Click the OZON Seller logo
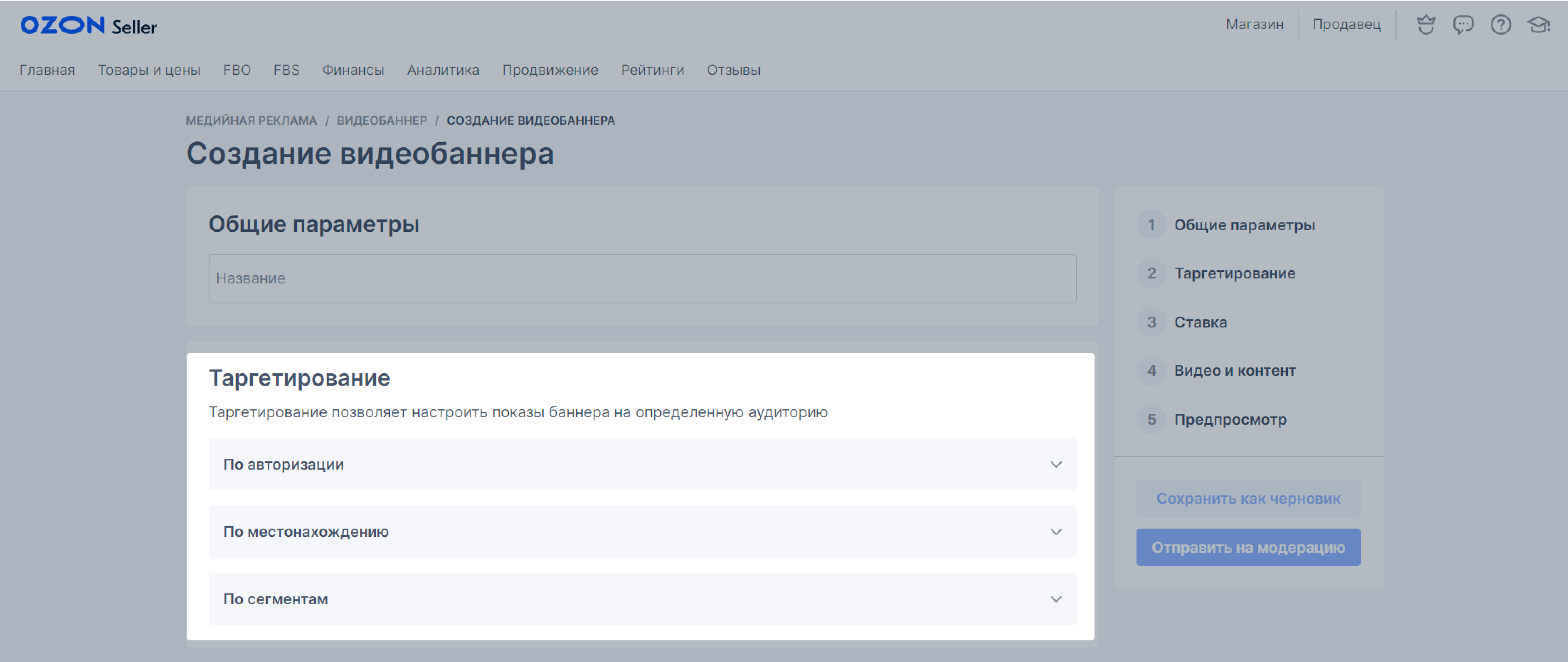This screenshot has width=1568, height=662. 89,25
